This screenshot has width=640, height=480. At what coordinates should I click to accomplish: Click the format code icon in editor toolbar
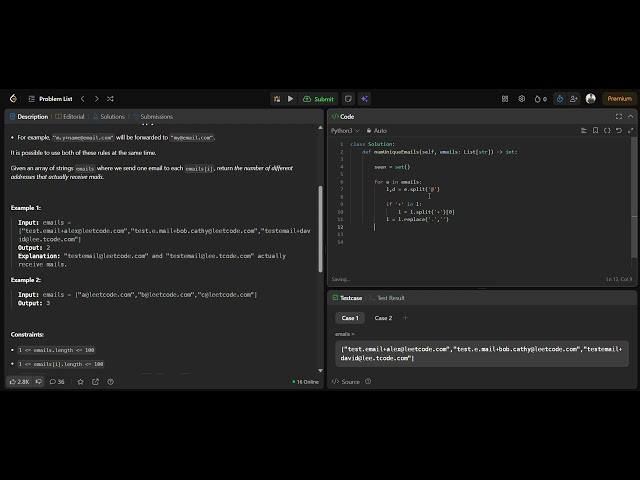[584, 131]
